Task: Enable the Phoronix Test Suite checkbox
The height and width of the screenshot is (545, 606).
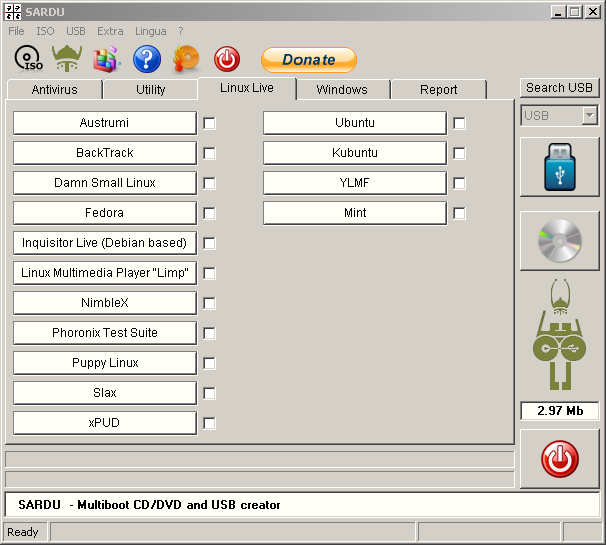Action: point(209,333)
